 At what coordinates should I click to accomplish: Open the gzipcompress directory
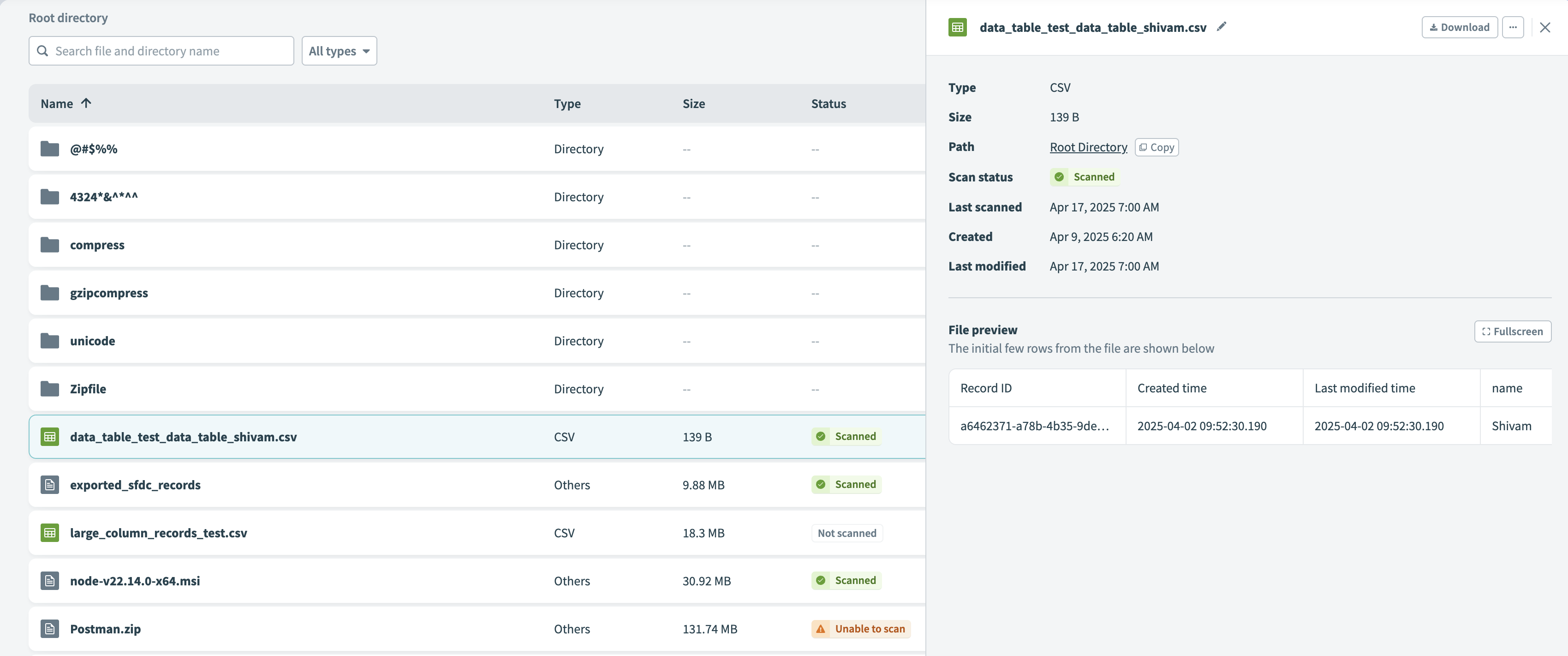tap(109, 292)
